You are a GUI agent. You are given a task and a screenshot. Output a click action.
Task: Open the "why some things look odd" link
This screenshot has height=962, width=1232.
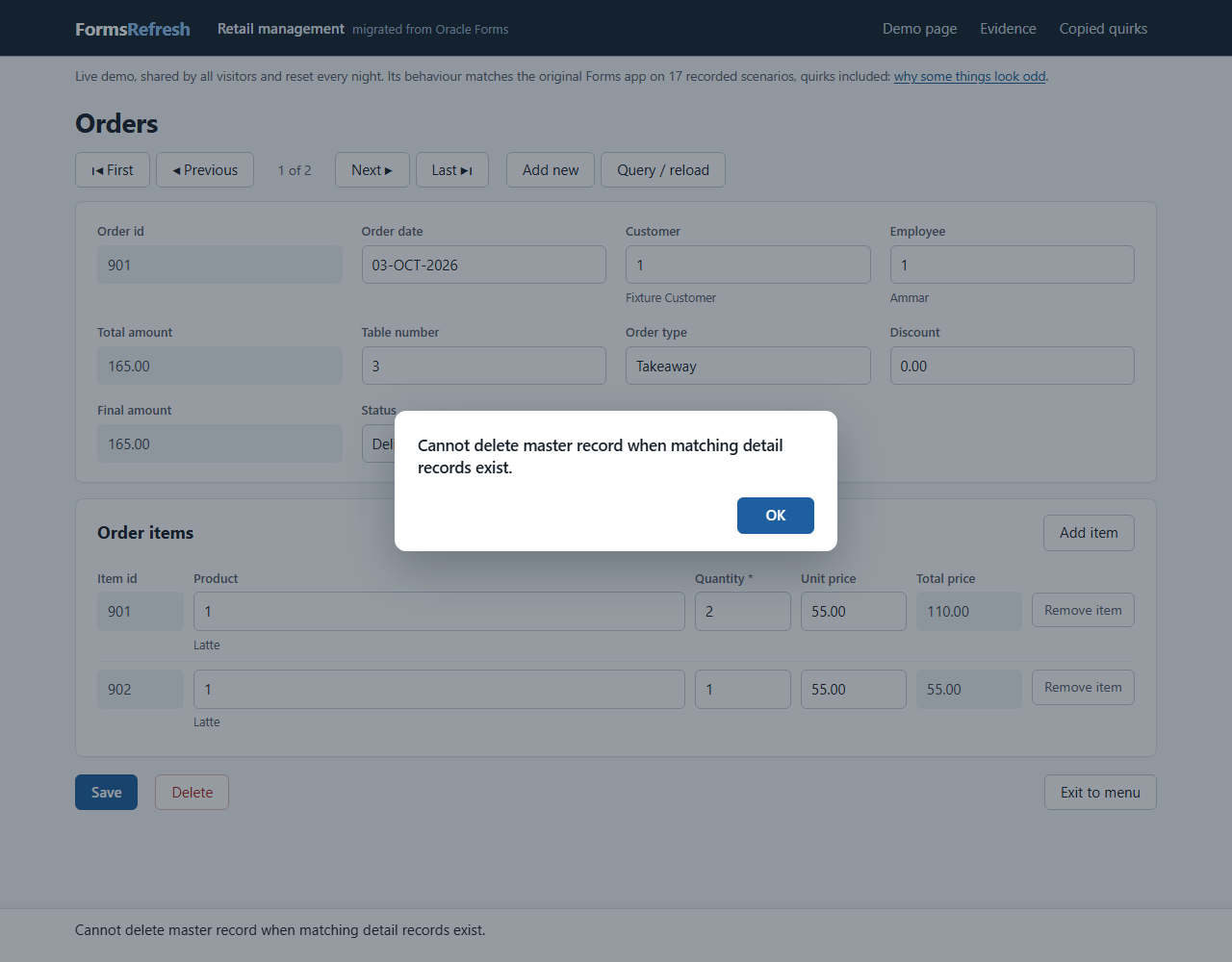969,77
